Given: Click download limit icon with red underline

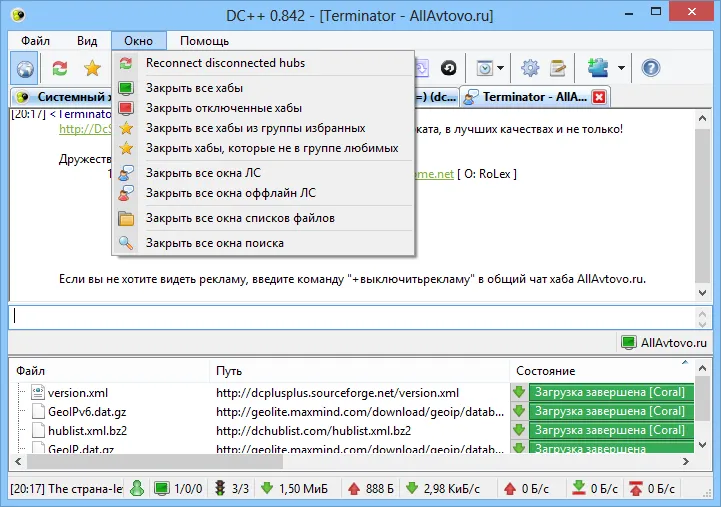Looking at the screenshot, I should 578,488.
